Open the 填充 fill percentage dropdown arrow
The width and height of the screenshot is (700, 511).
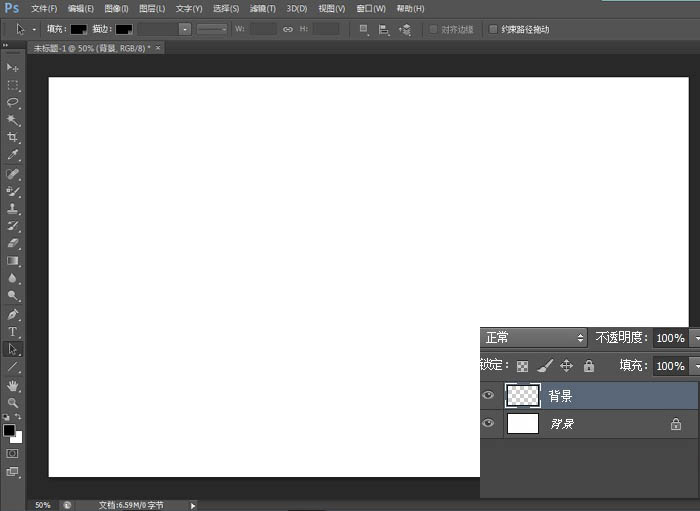click(695, 366)
